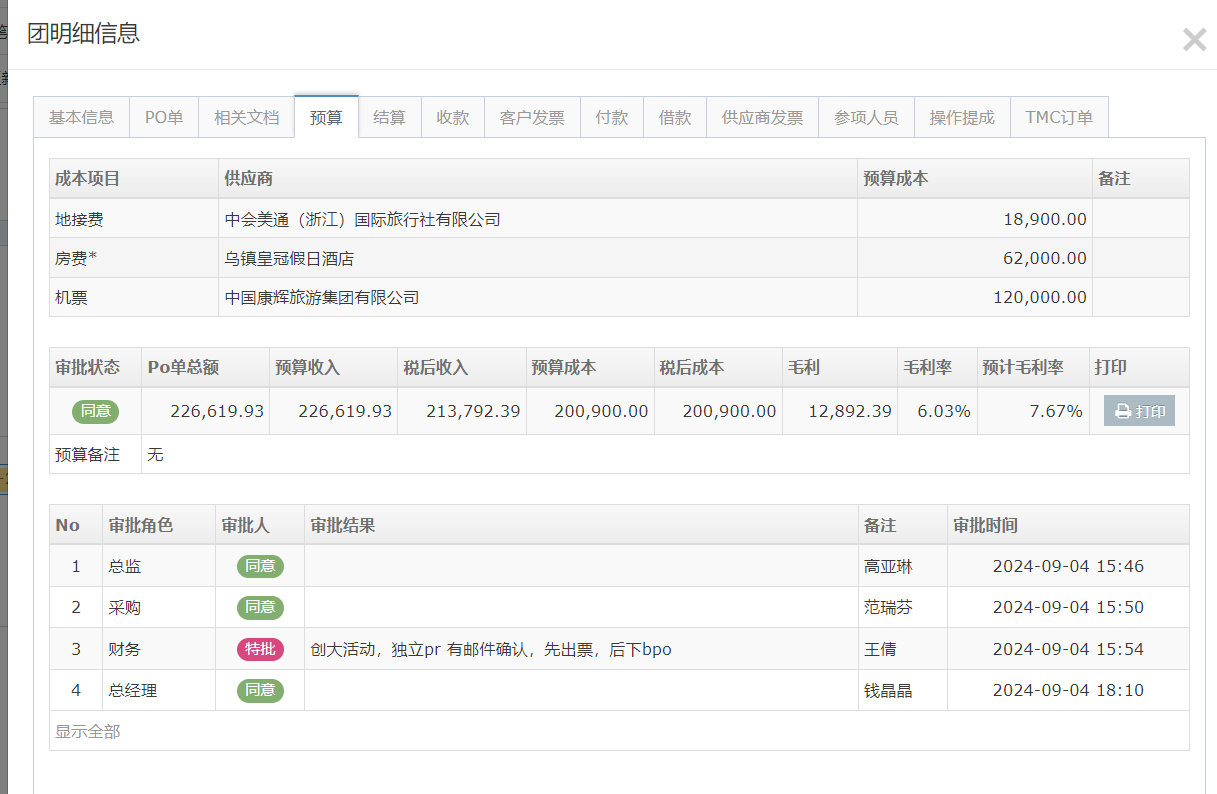Image resolution: width=1217 pixels, height=794 pixels.
Task: Switch to 客户发票 tab
Action: click(x=532, y=117)
